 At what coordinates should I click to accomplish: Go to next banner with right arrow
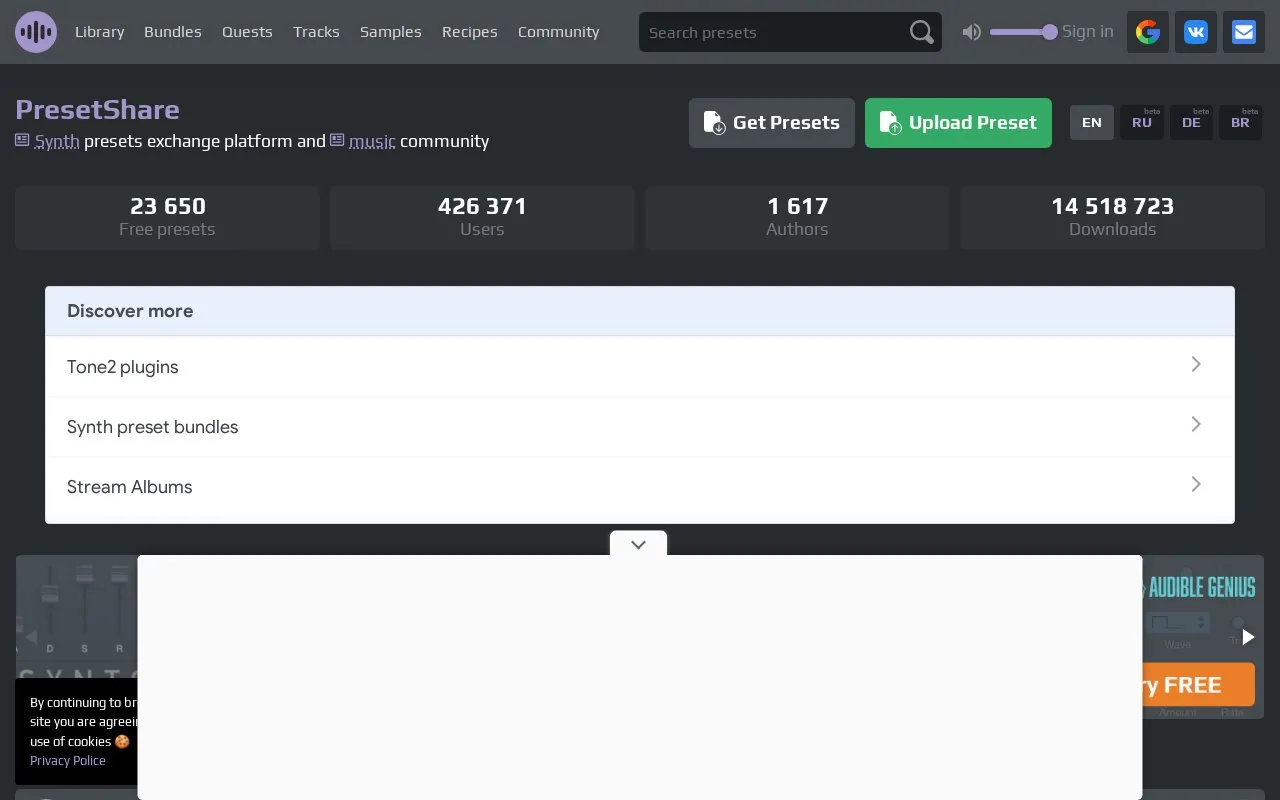[x=1248, y=637]
